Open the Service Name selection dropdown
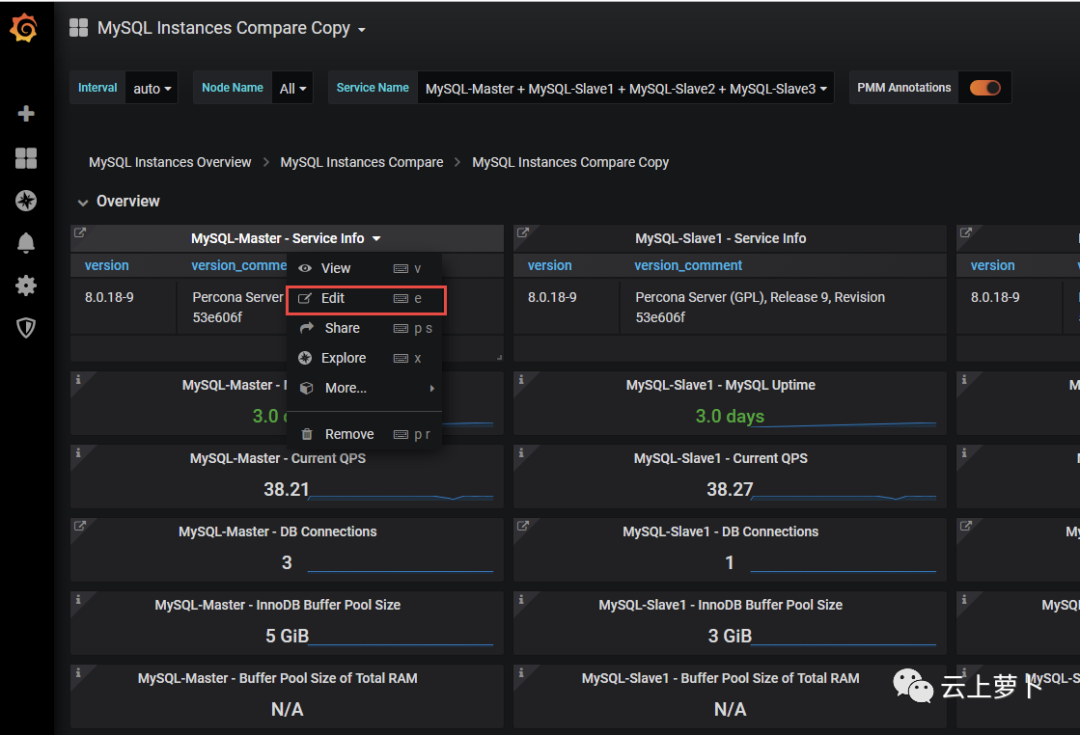Image resolution: width=1080 pixels, height=735 pixels. (625, 88)
